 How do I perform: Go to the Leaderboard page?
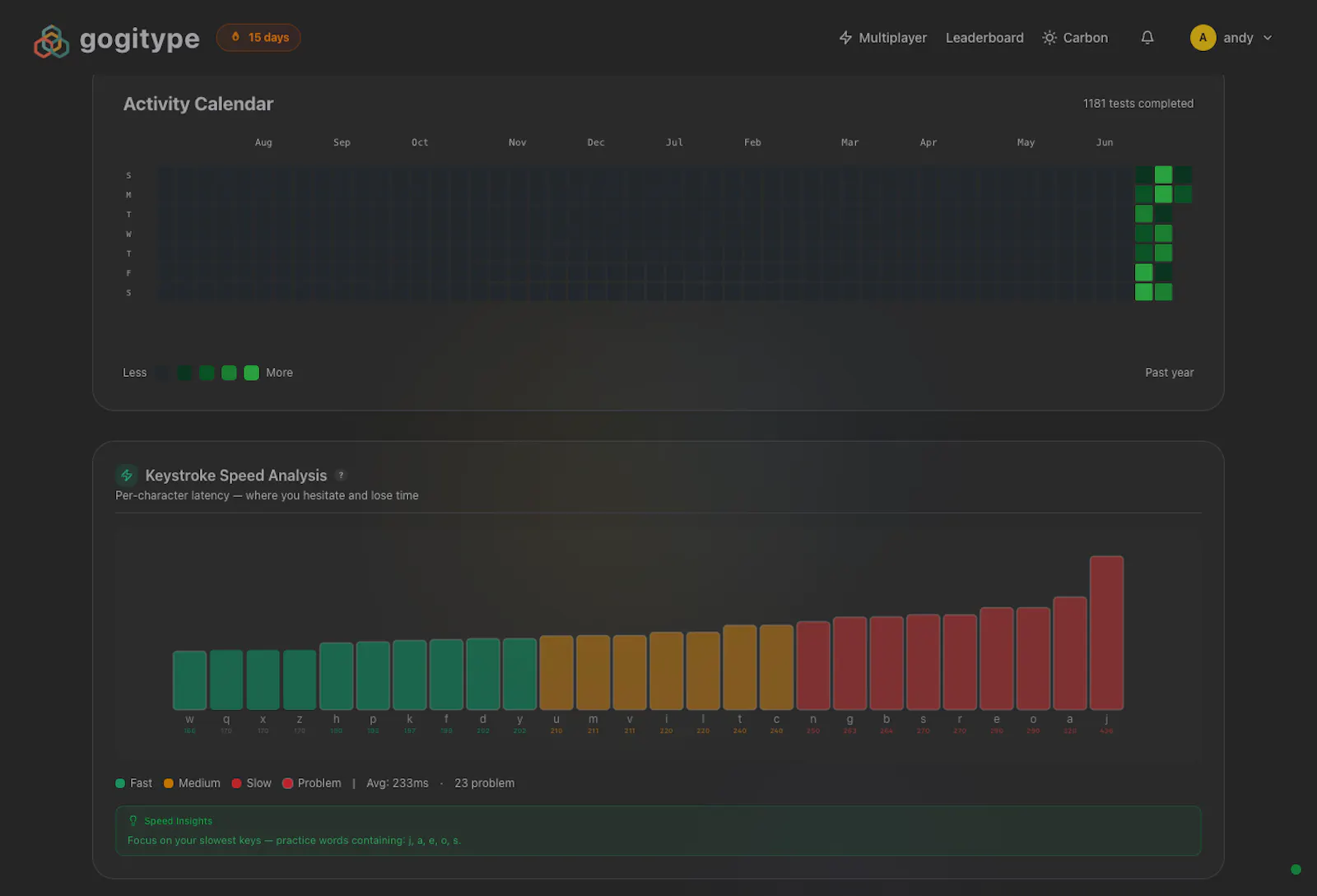pos(984,38)
